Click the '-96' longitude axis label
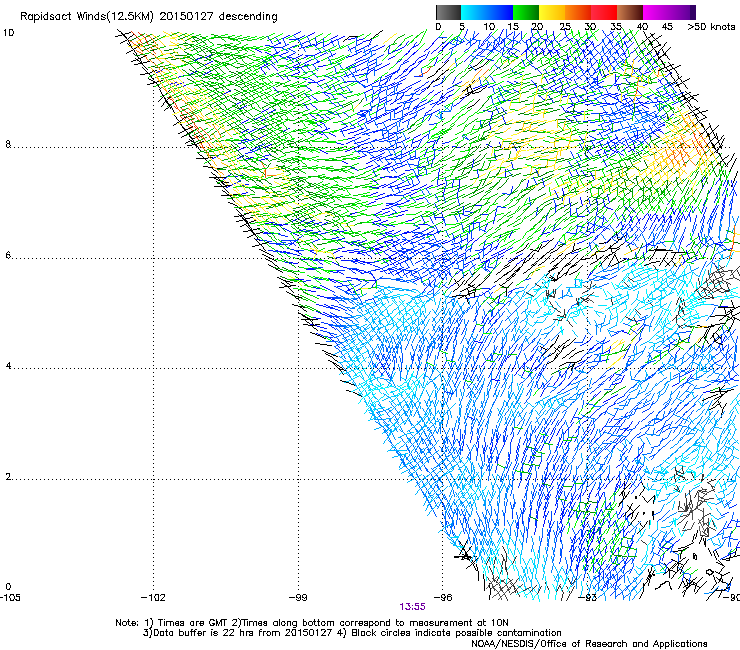The image size is (740, 650). pos(443,598)
